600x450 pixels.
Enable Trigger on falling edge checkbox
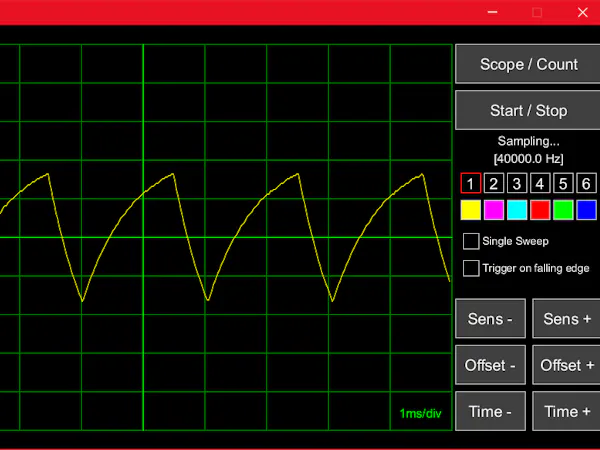471,268
